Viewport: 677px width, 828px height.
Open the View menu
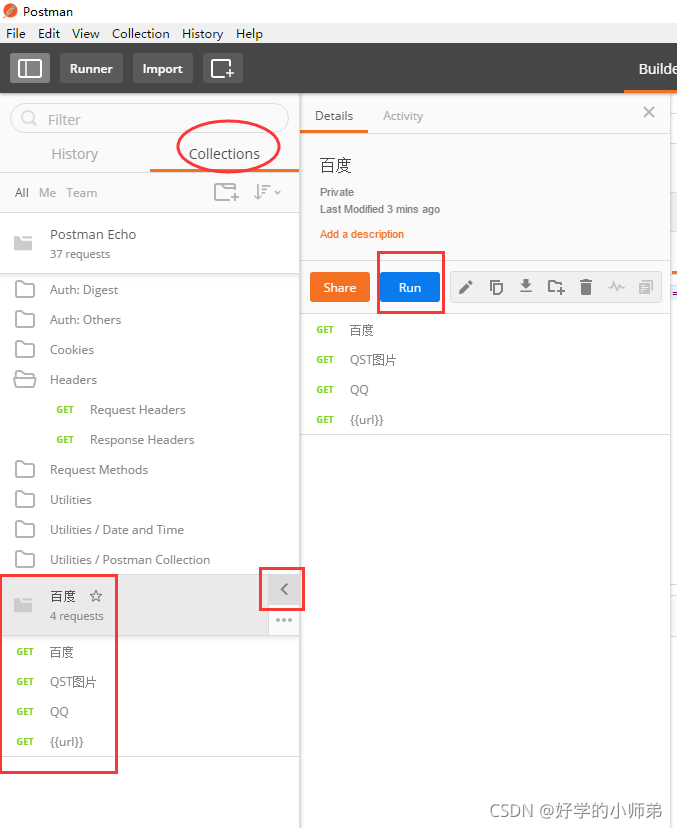[x=86, y=33]
